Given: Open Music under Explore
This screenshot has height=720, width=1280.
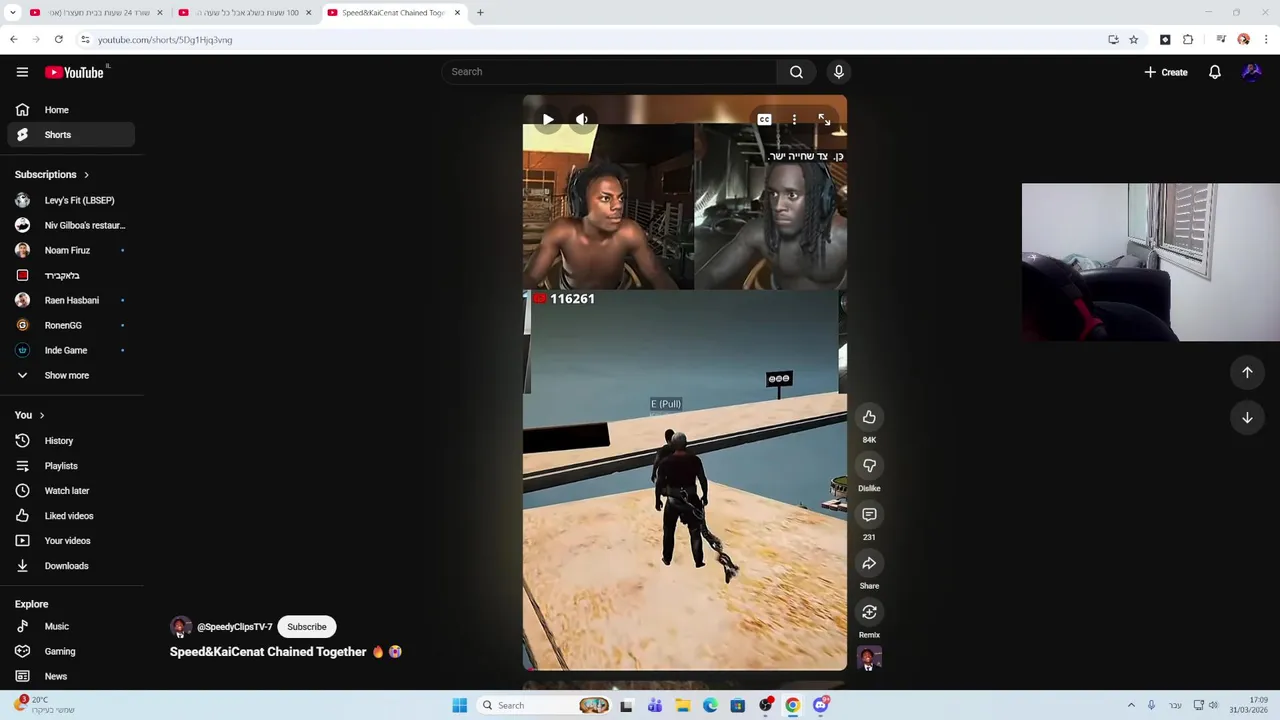Looking at the screenshot, I should pos(70,626).
